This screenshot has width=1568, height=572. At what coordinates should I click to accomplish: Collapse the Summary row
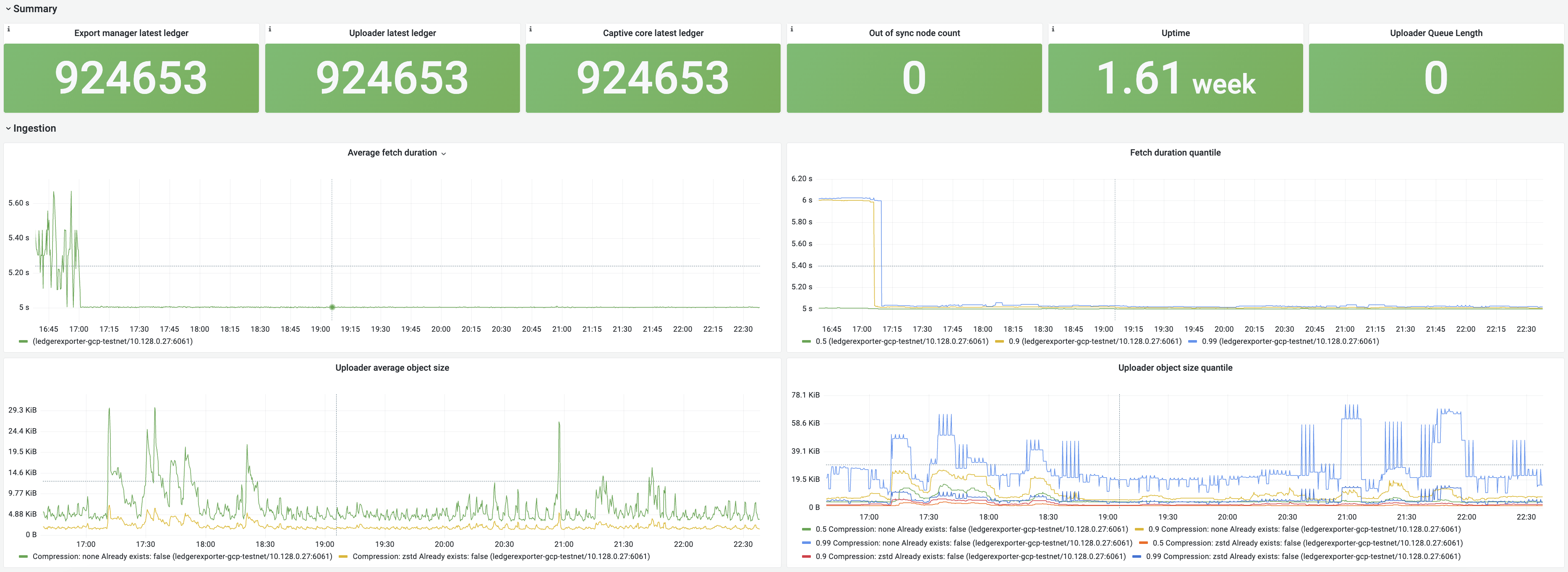tap(8, 9)
